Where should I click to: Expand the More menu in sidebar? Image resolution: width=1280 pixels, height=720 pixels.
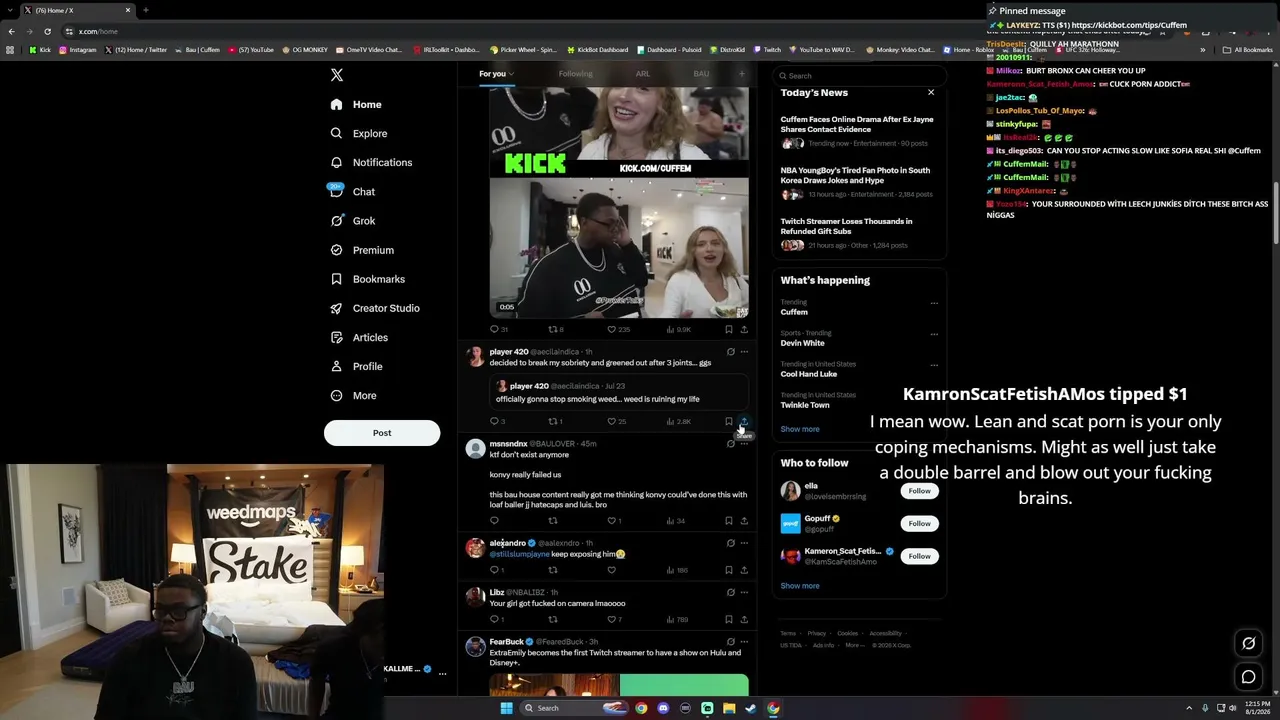(353, 395)
